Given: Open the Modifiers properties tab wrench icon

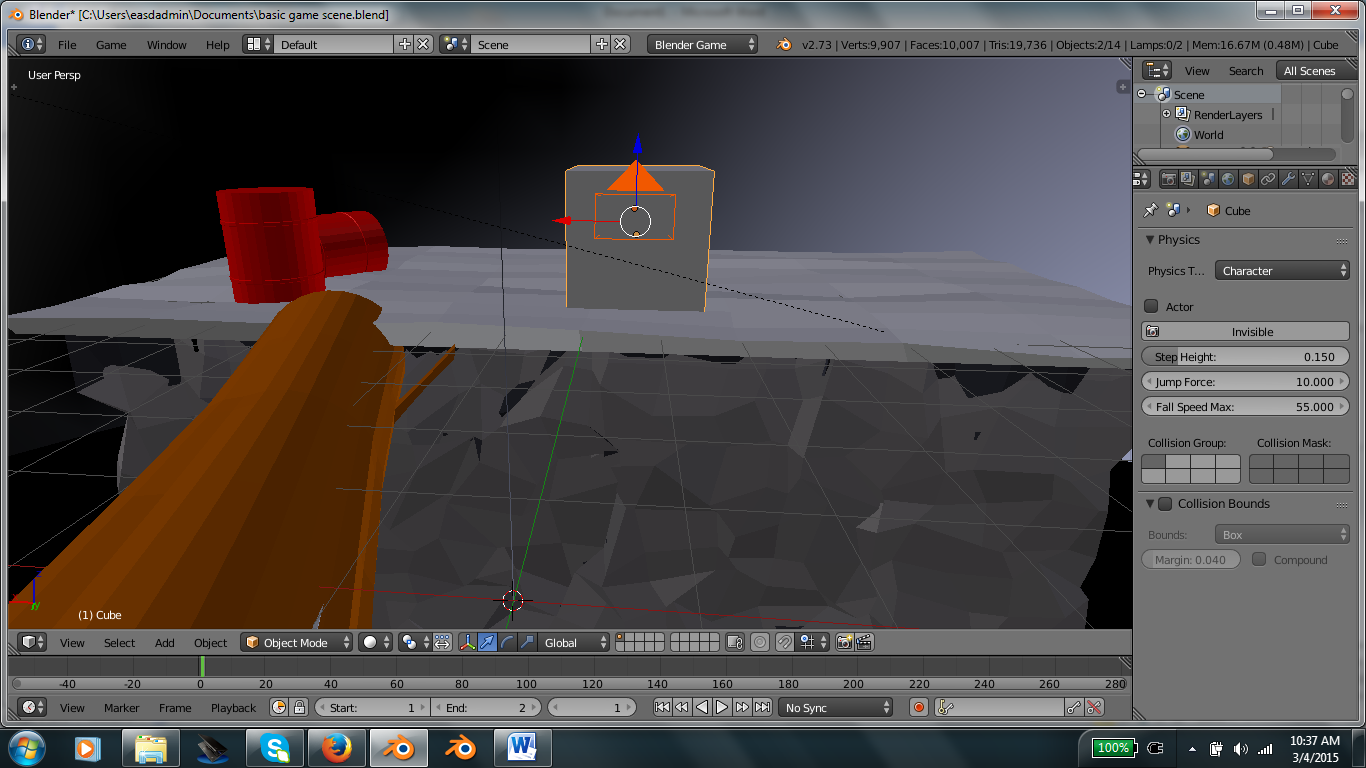Looking at the screenshot, I should tap(1288, 179).
